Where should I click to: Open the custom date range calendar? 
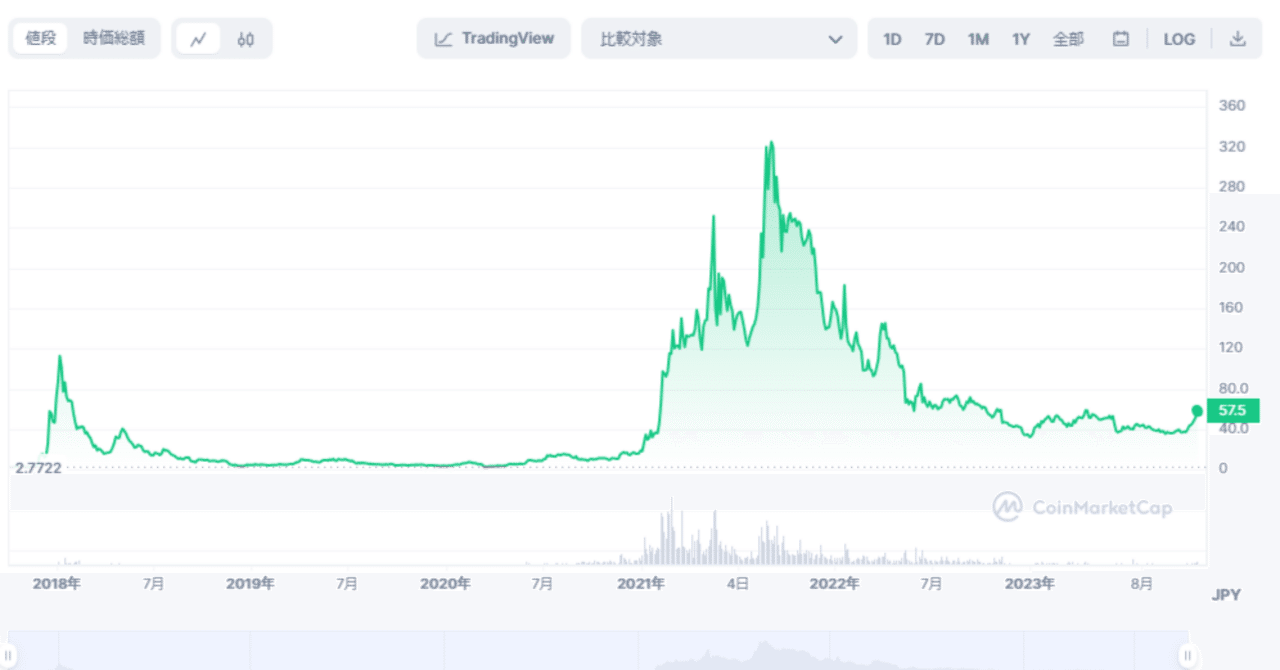coord(1120,38)
